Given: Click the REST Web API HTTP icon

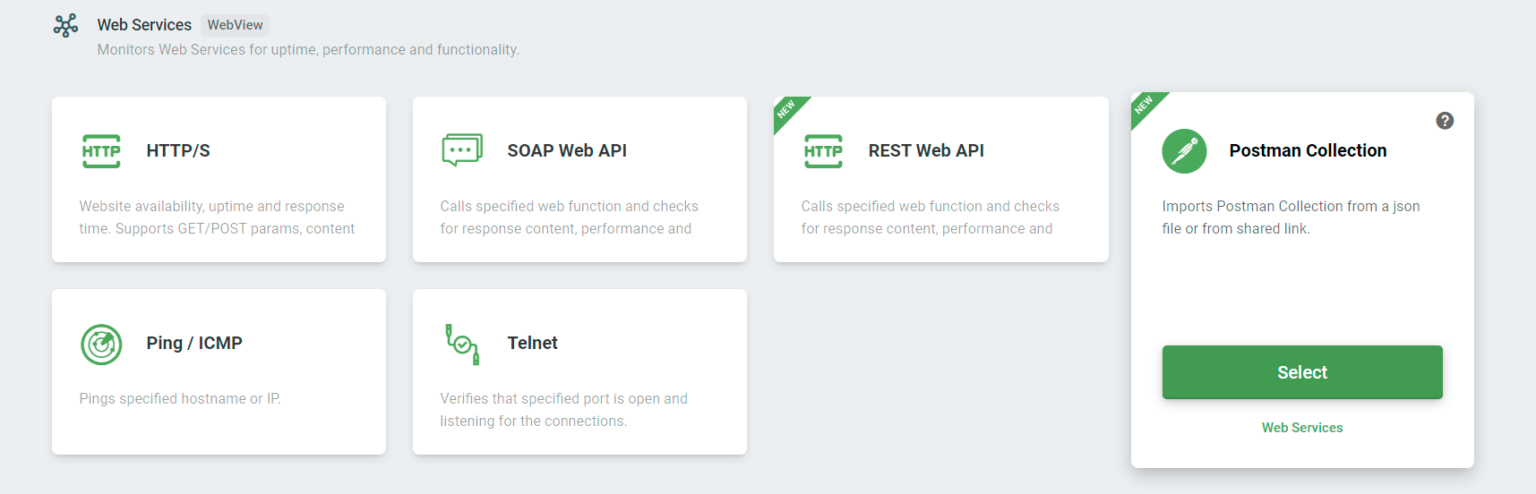Looking at the screenshot, I should point(823,151).
